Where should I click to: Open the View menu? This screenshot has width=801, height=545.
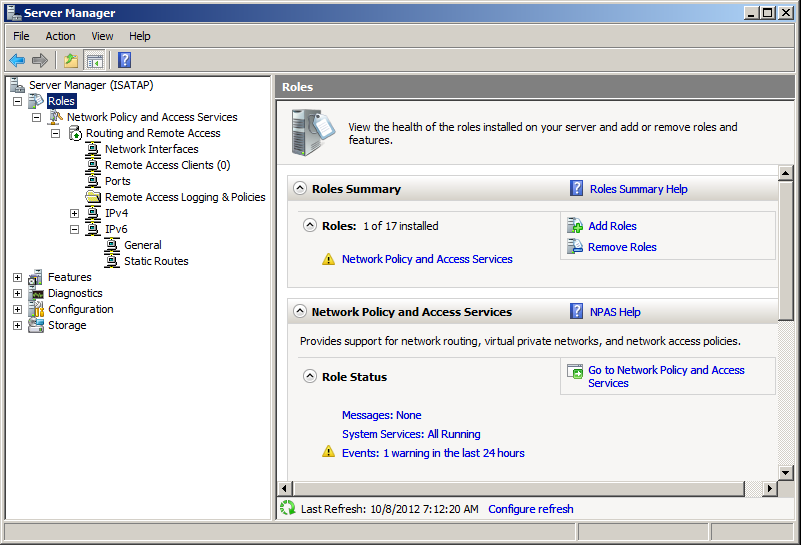(102, 36)
